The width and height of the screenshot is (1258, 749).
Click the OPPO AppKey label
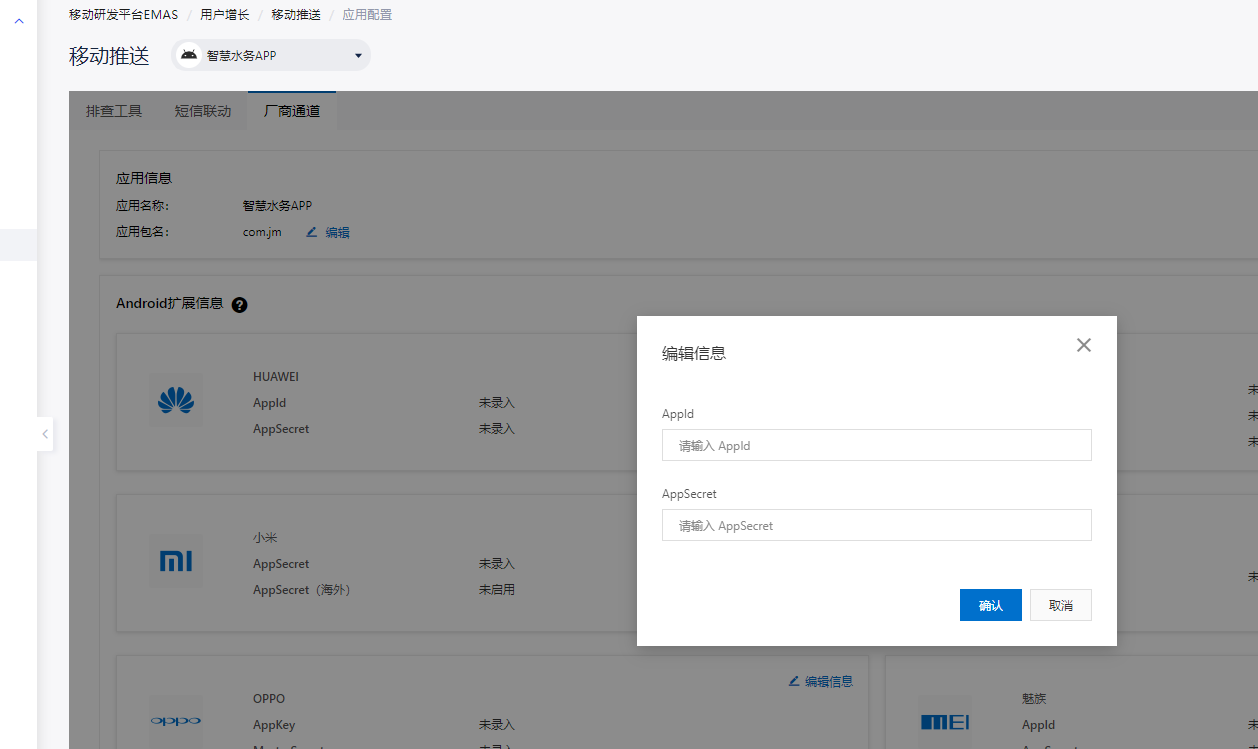tap(274, 725)
